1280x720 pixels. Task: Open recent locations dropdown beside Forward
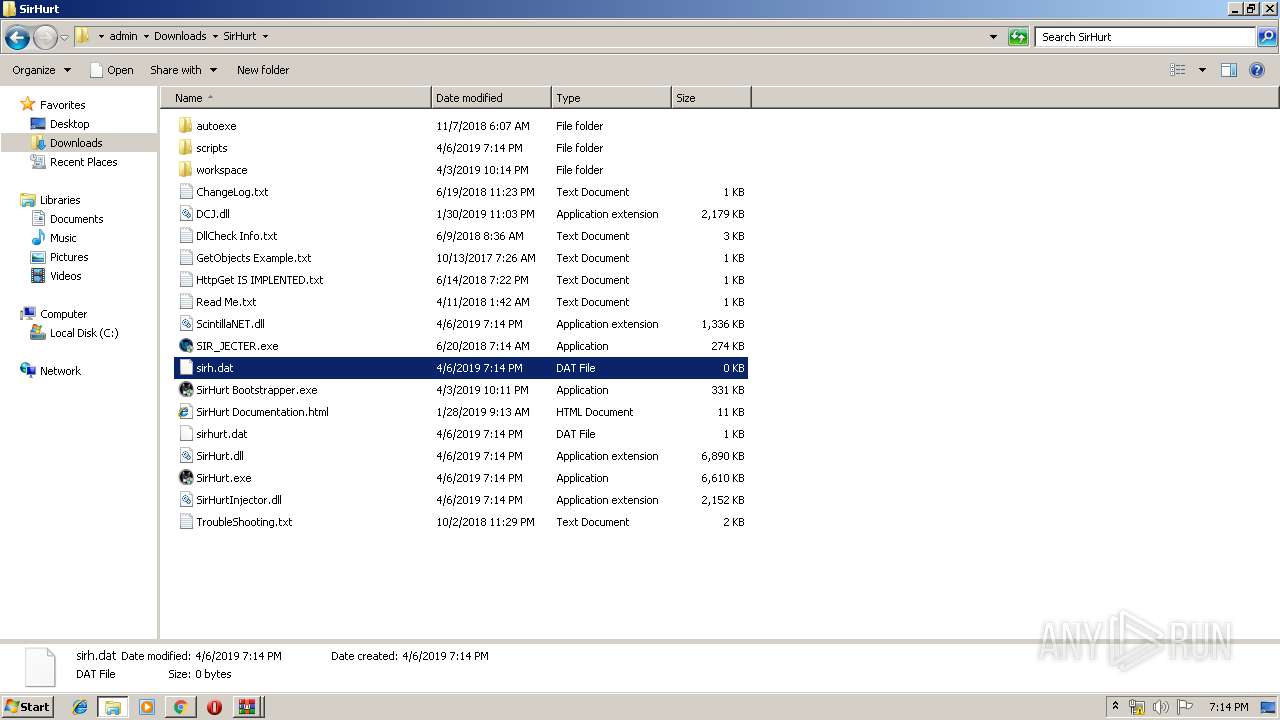coord(65,37)
